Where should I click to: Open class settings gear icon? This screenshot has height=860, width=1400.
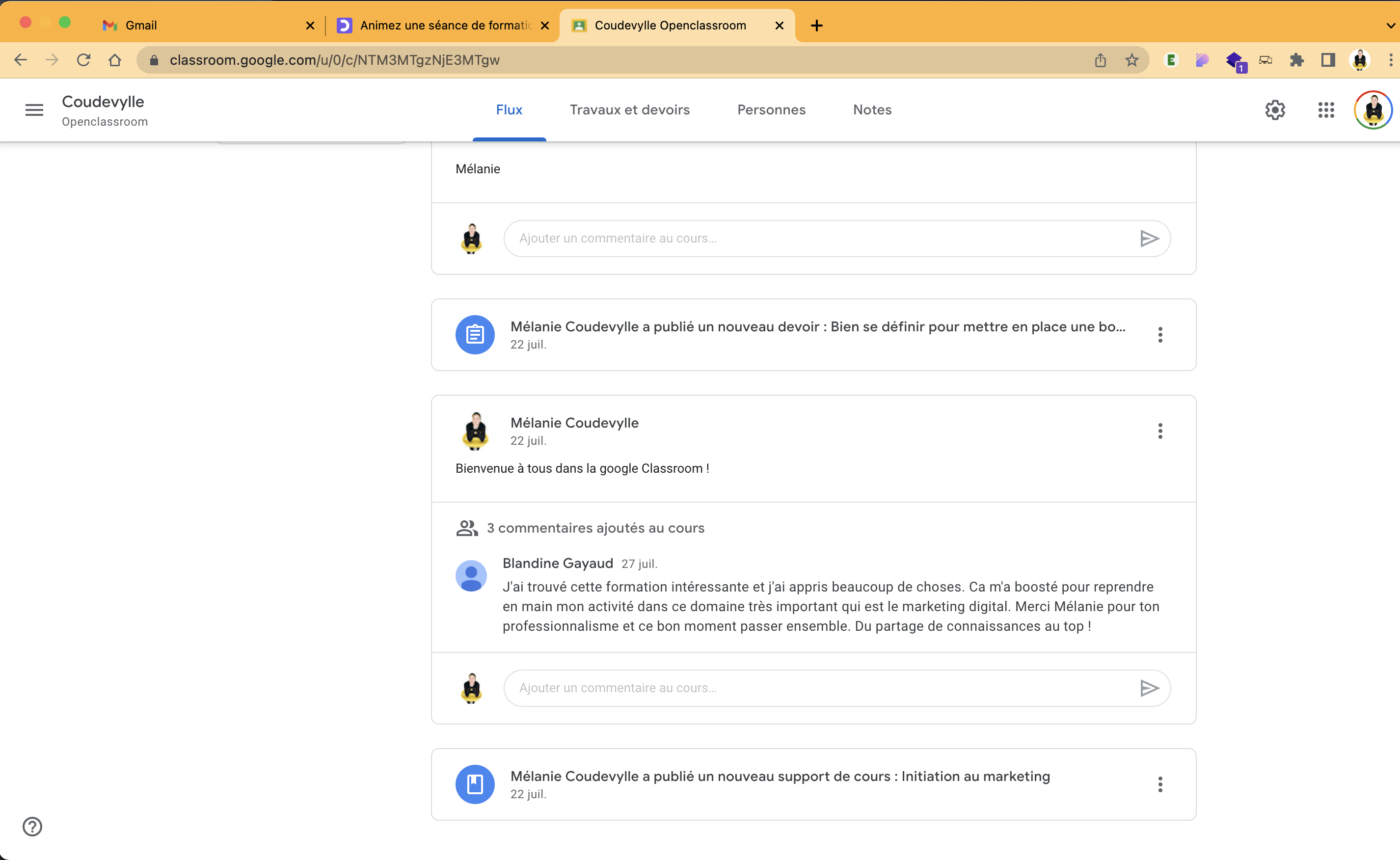point(1275,110)
